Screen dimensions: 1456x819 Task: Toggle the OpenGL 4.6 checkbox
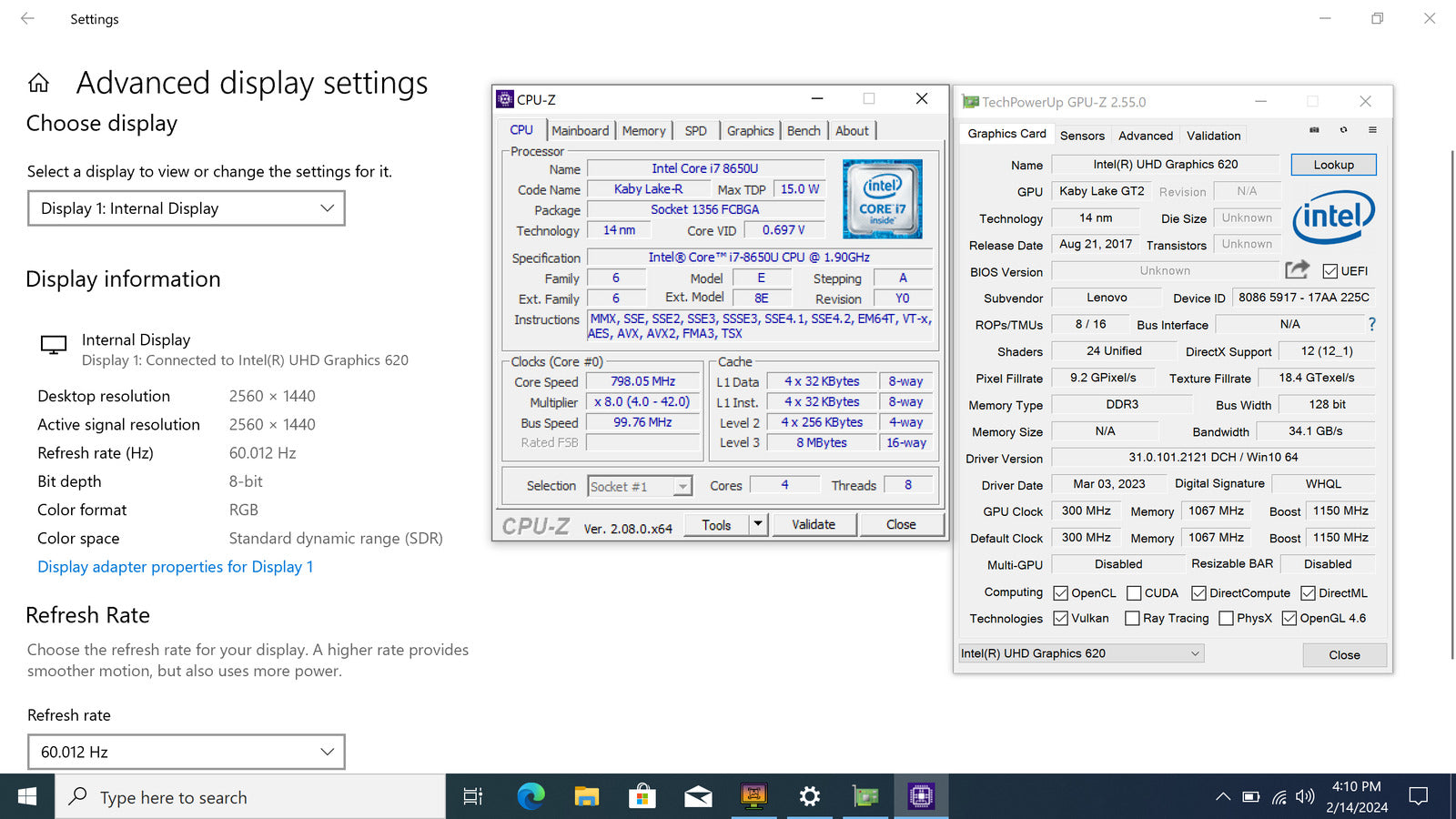click(1289, 618)
